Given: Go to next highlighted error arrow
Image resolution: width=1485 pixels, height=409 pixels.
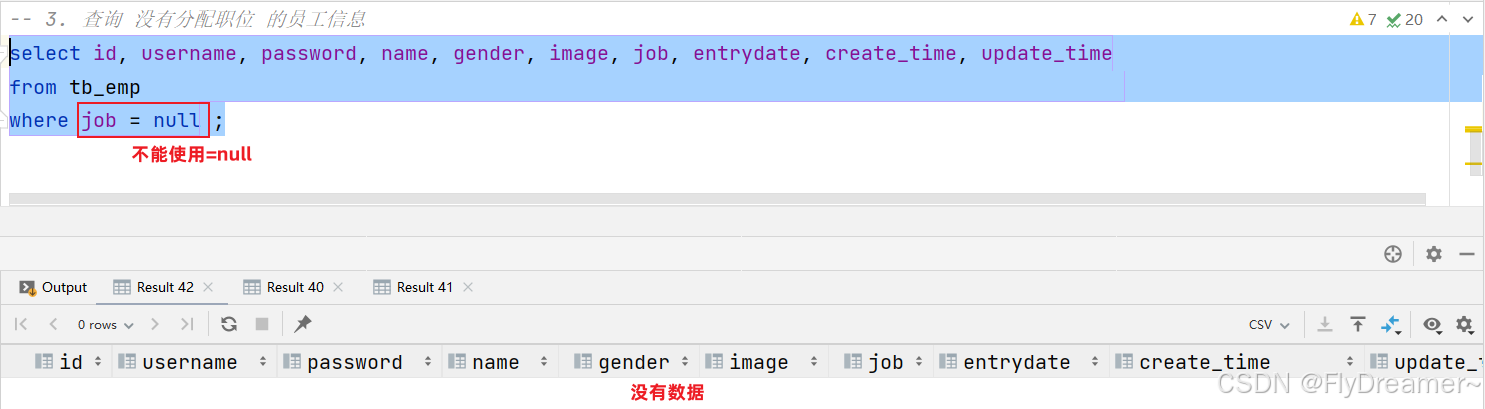Looking at the screenshot, I should [x=1469, y=19].
